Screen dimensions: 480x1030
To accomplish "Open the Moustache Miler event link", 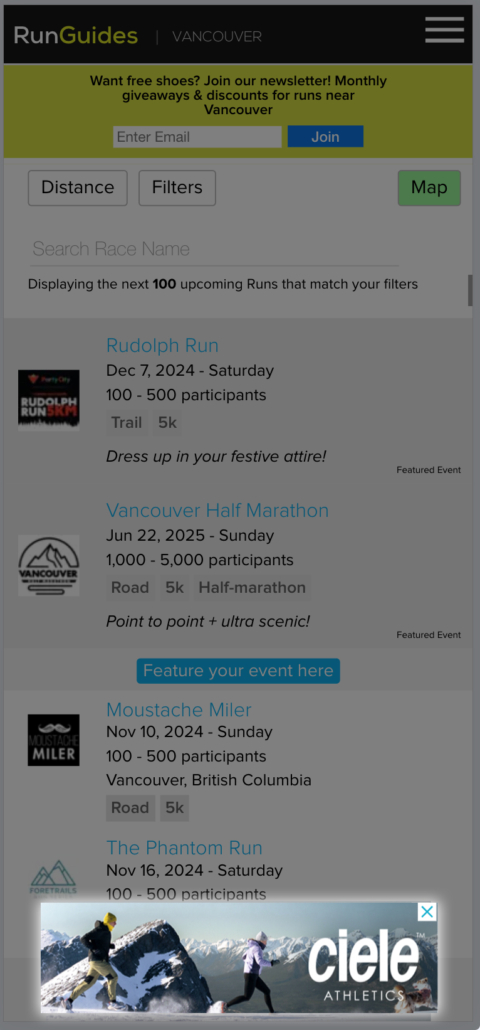I will point(179,709).
